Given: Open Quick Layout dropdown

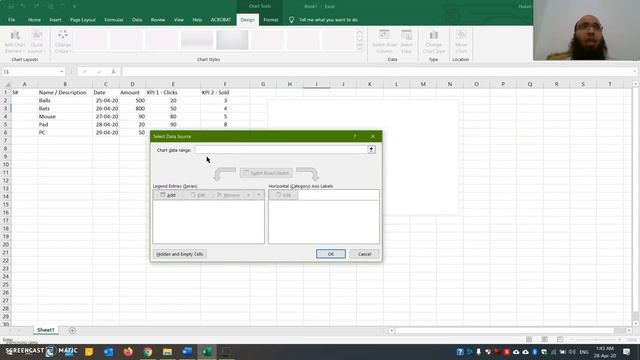Looking at the screenshot, I should click(x=37, y=42).
